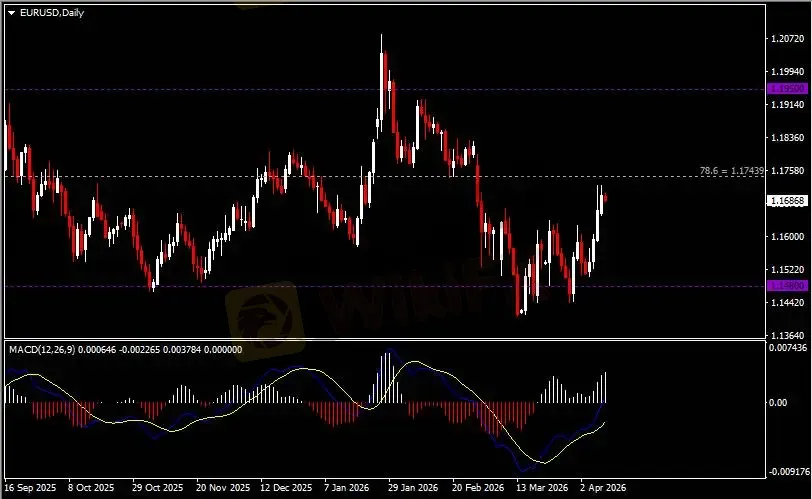This screenshot has height=499, width=812.
Task: Select the 78.6 = 1.17439 Fibonacci label
Action: tap(734, 171)
